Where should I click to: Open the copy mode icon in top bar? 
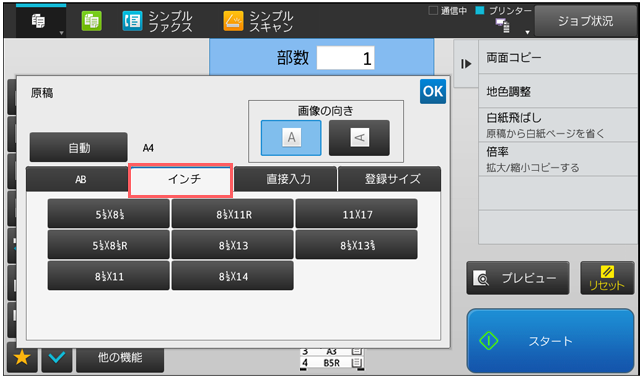coord(39,21)
